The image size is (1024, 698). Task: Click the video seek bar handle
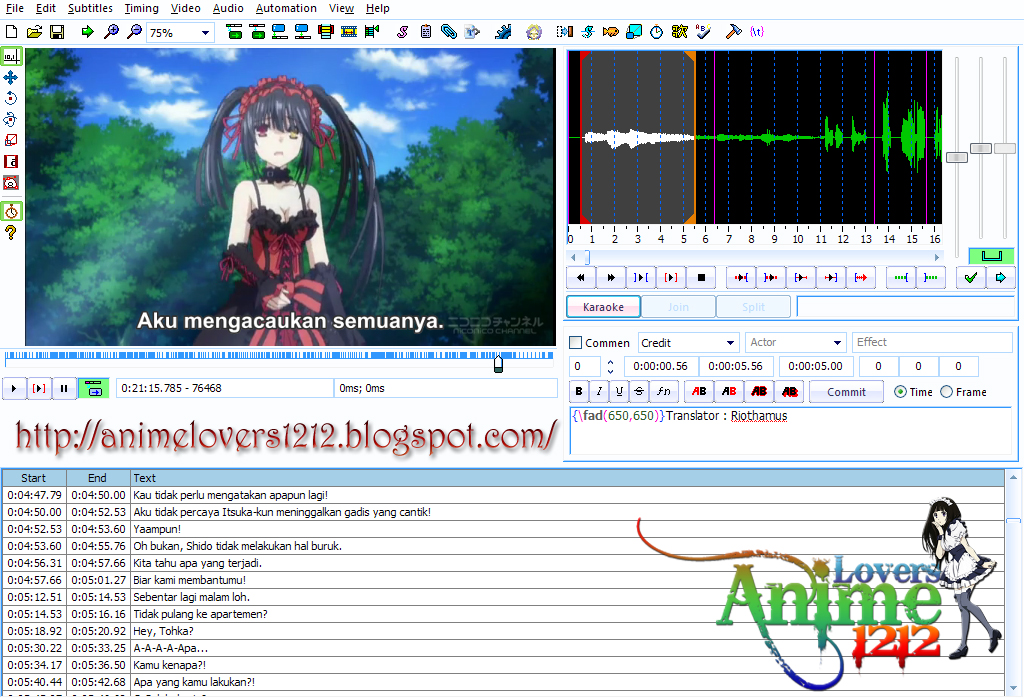pos(498,363)
